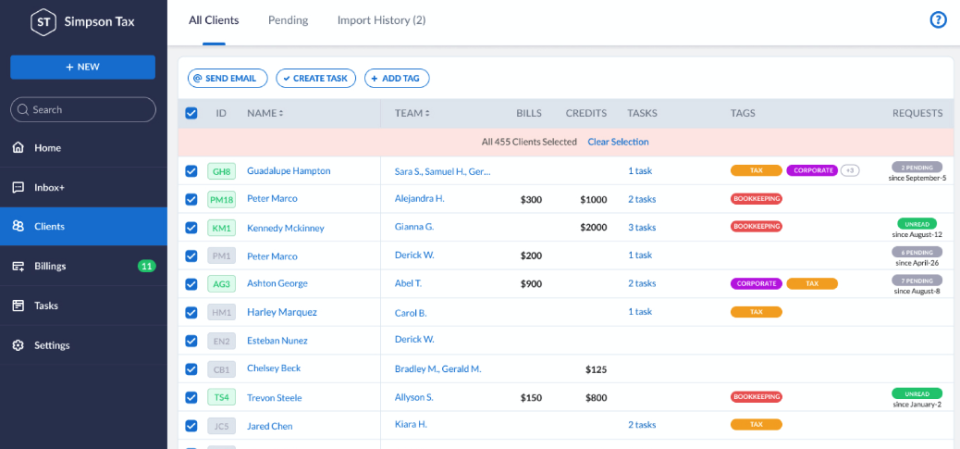Click the orange TAX tag on Harley Marquez
This screenshot has width=960, height=449.
click(756, 312)
